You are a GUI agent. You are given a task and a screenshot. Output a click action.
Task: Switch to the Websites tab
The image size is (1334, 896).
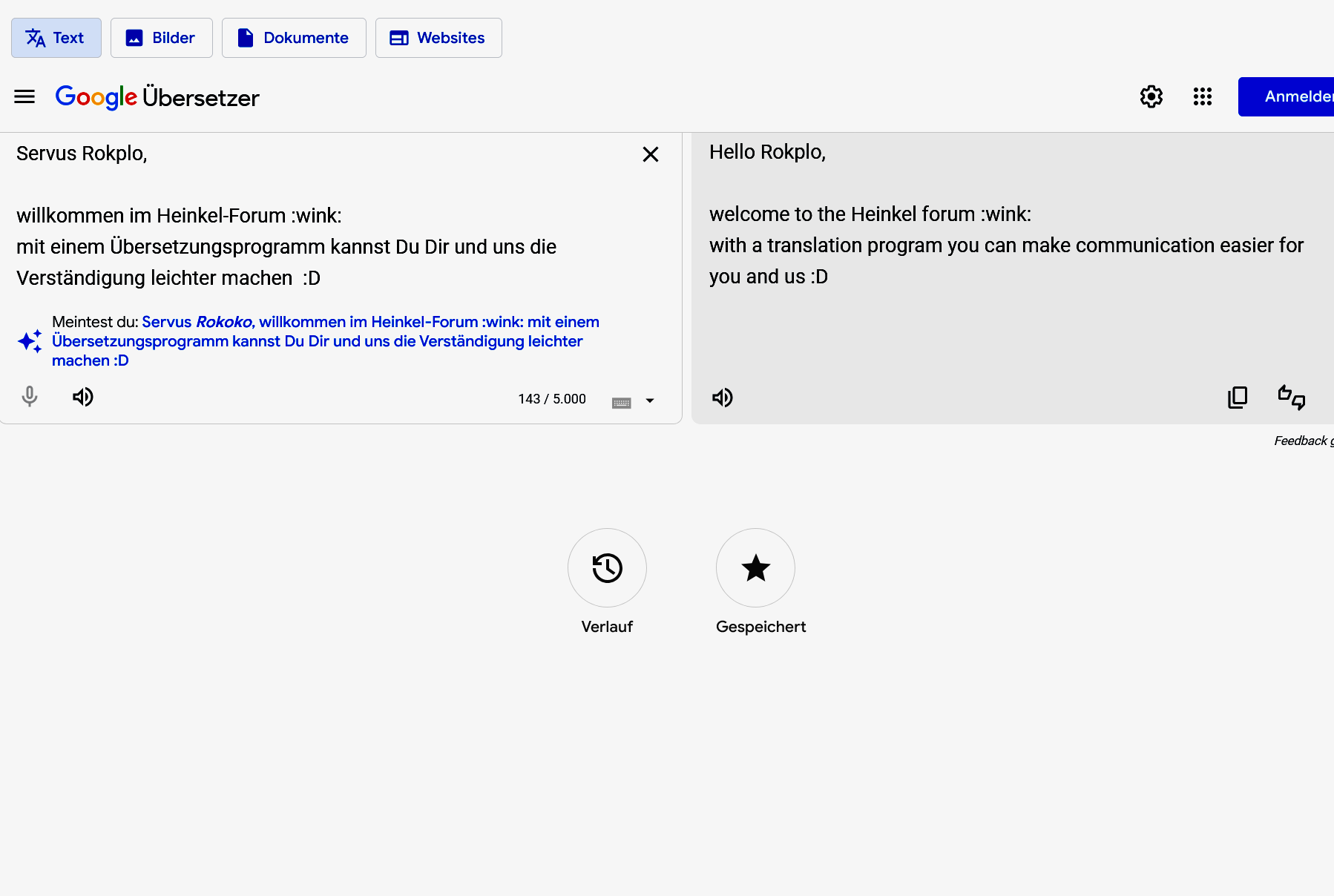438,38
